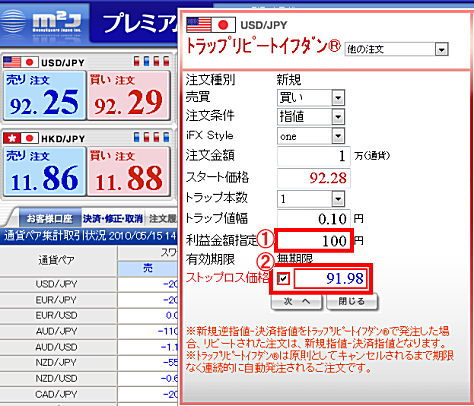Click the EUR/JPY row in currency table

[x=89, y=300]
